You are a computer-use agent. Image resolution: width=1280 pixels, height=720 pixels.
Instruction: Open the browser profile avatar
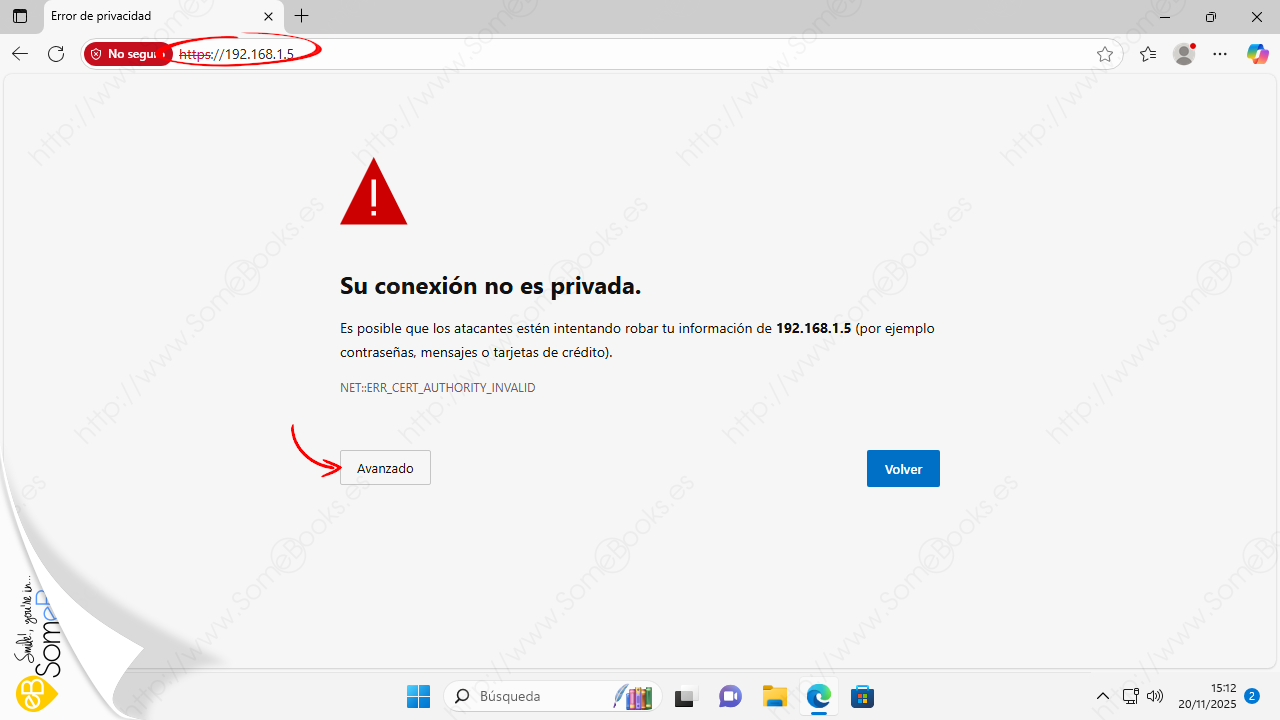[x=1184, y=54]
